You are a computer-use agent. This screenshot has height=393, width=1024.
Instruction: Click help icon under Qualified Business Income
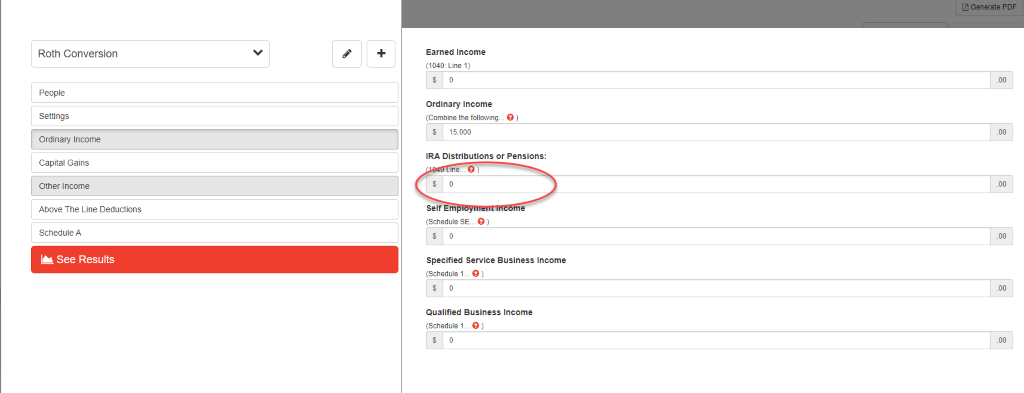click(x=475, y=326)
